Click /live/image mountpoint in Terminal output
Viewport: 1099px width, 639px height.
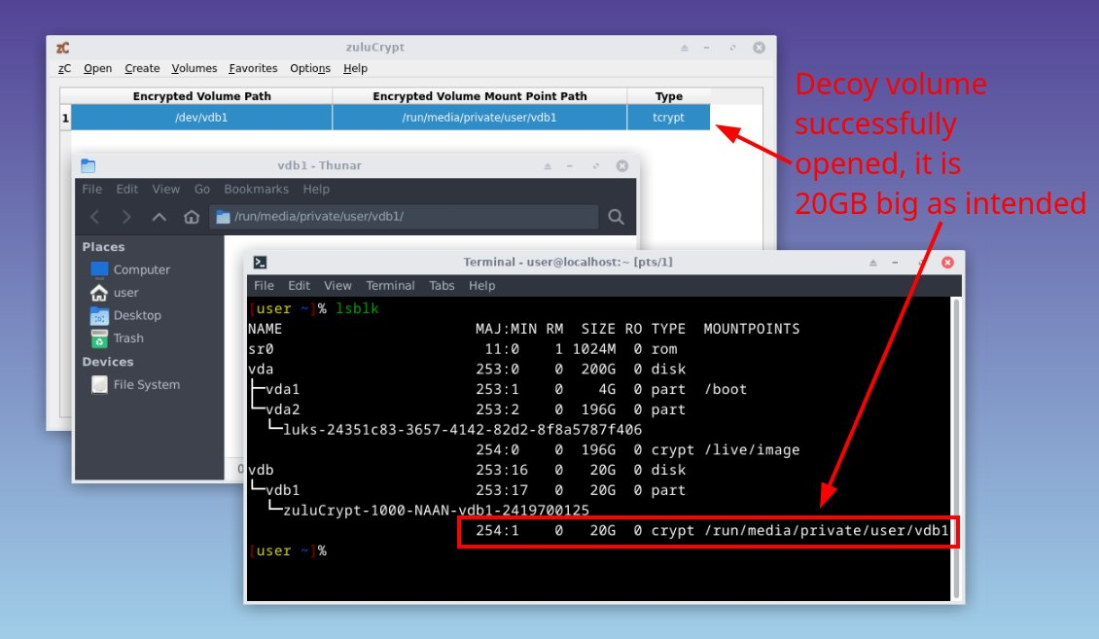752,450
